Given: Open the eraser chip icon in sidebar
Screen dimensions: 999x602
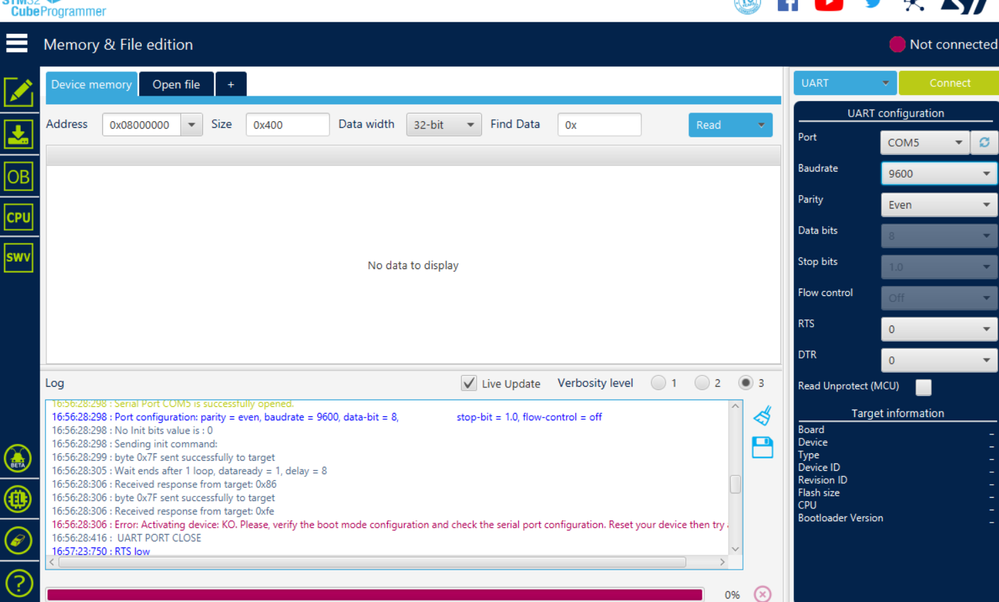Looking at the screenshot, I should [18, 541].
